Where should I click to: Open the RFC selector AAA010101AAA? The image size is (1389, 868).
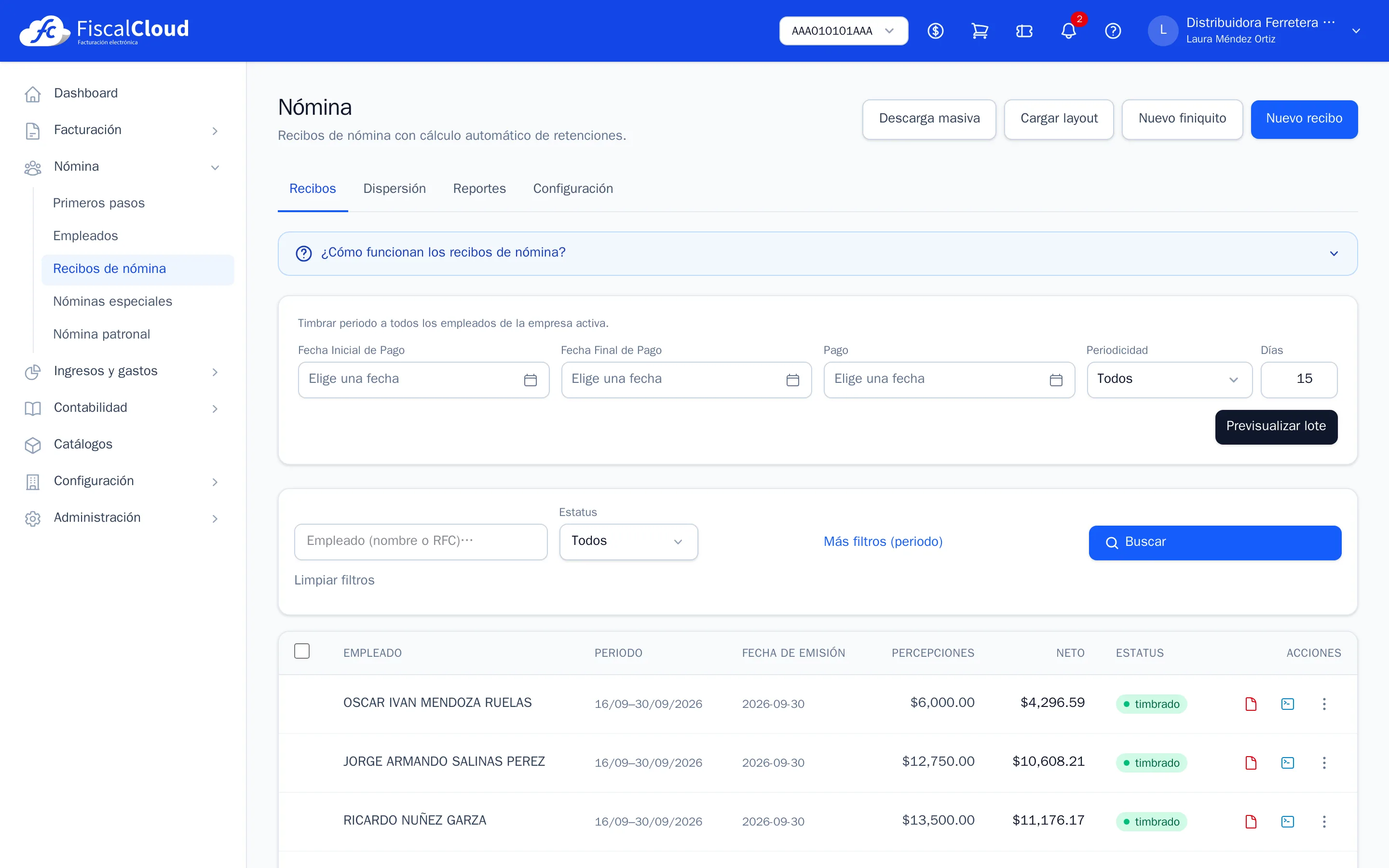tap(843, 31)
